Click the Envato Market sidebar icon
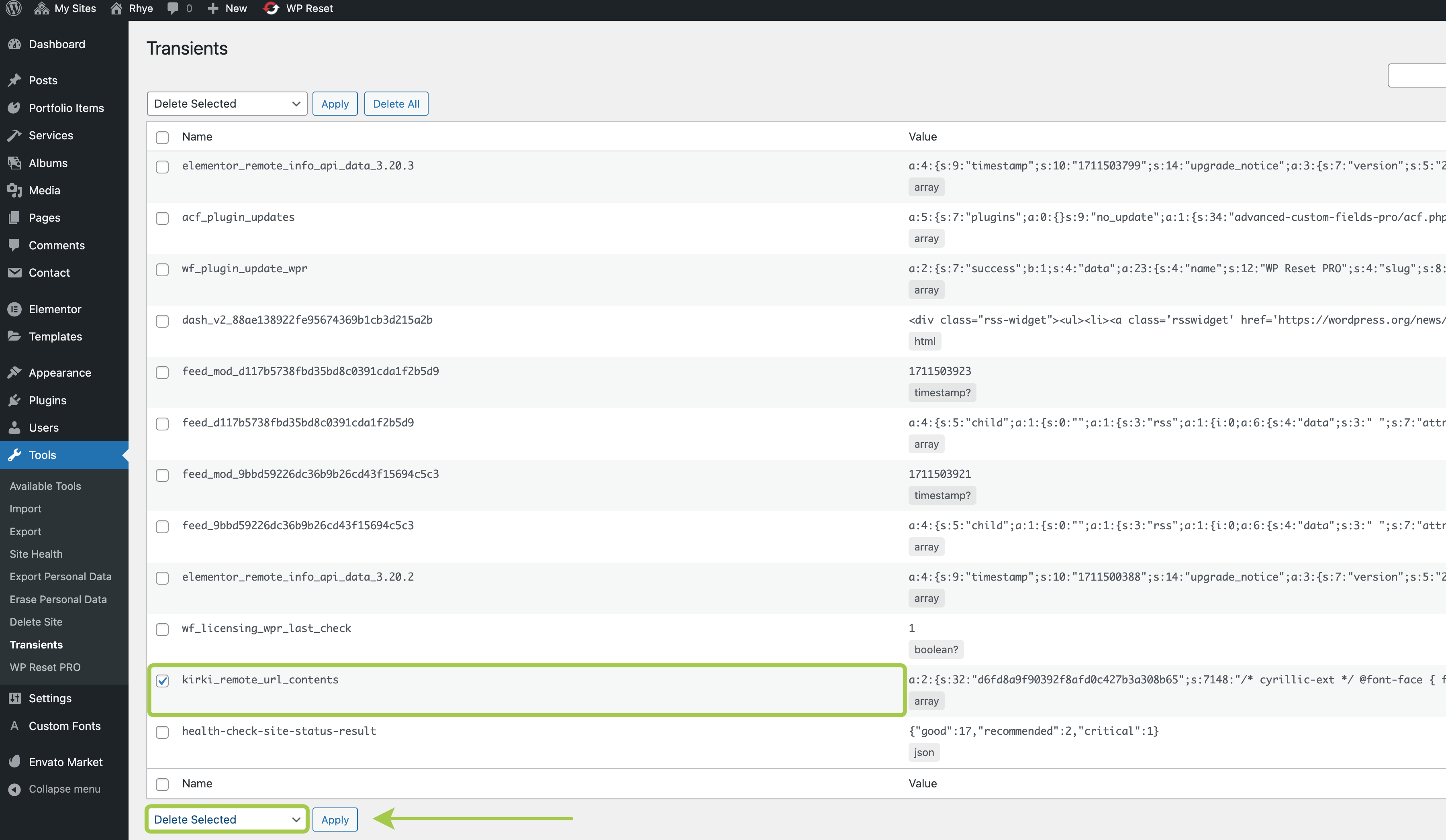 click(14, 762)
